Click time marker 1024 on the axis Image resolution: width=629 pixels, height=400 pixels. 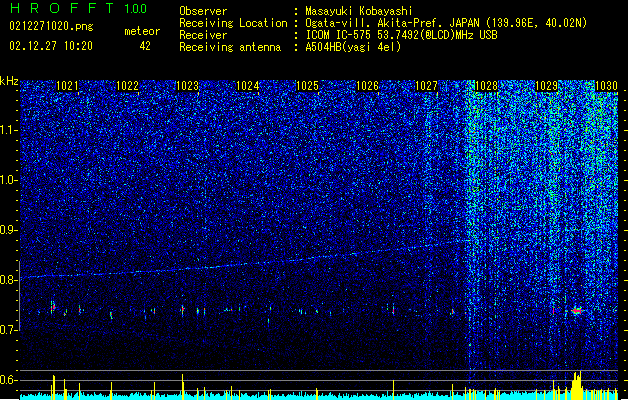click(248, 86)
